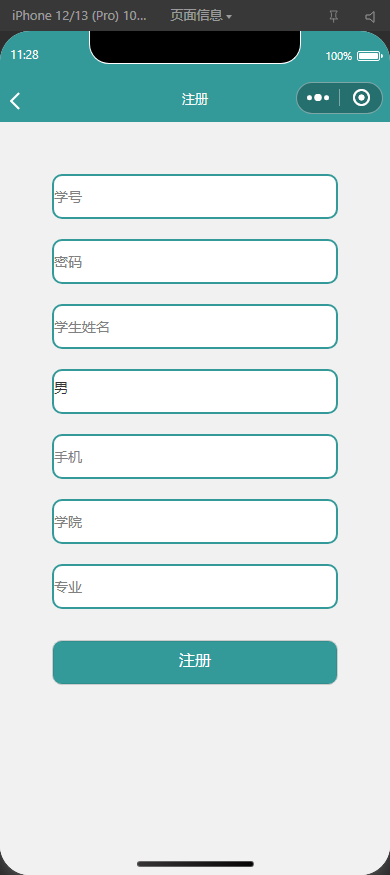Focus the 手机 input field
This screenshot has height=875, width=390.
pos(195,456)
